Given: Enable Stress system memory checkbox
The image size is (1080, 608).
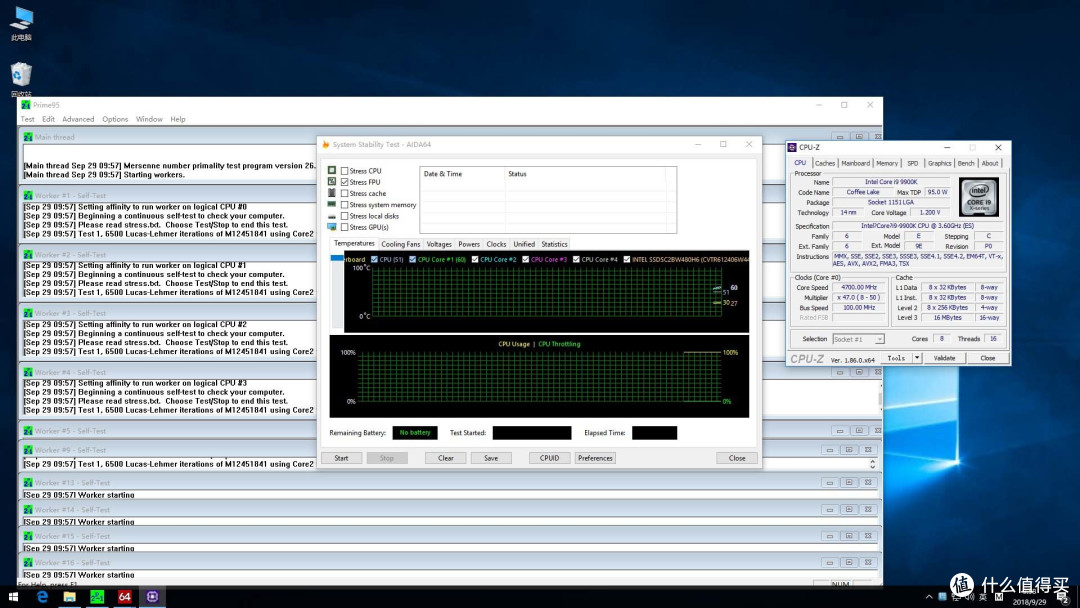Looking at the screenshot, I should 344,205.
